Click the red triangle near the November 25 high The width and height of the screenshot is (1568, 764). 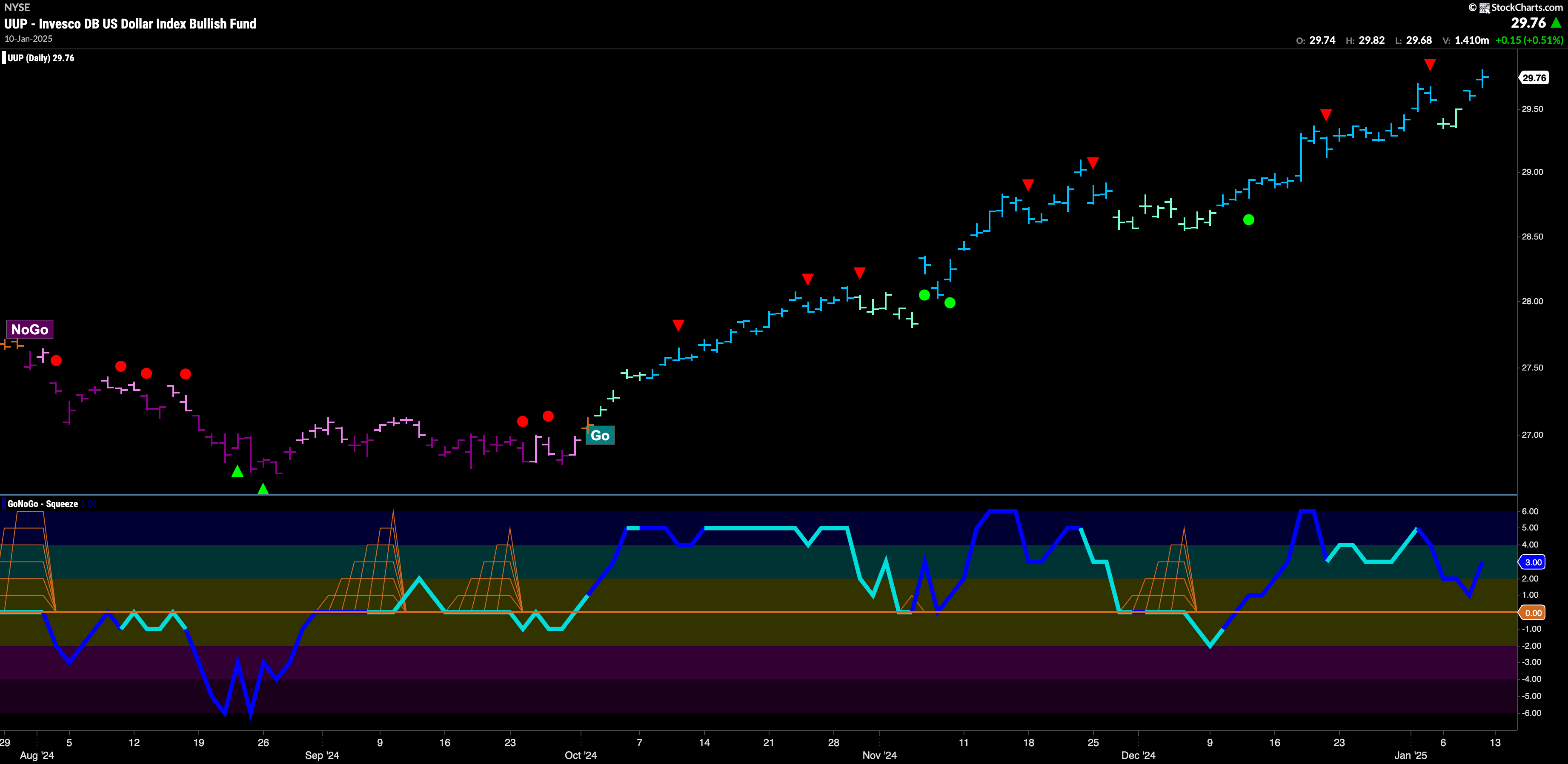coord(1093,163)
